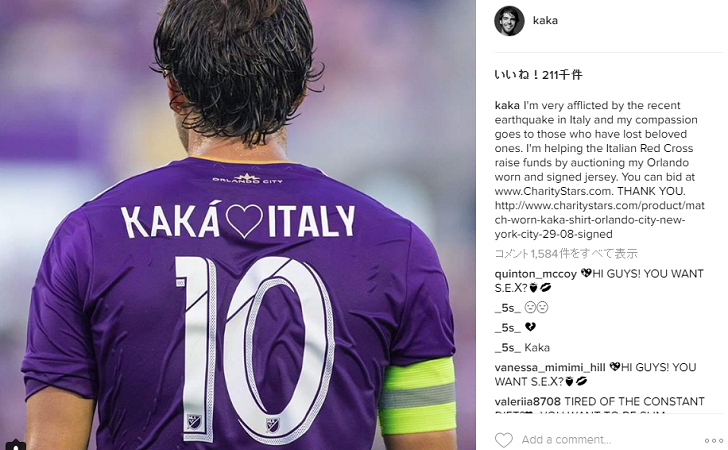This screenshot has height=450, width=728.
Task: Click the kaka username in header
Action: tap(545, 20)
